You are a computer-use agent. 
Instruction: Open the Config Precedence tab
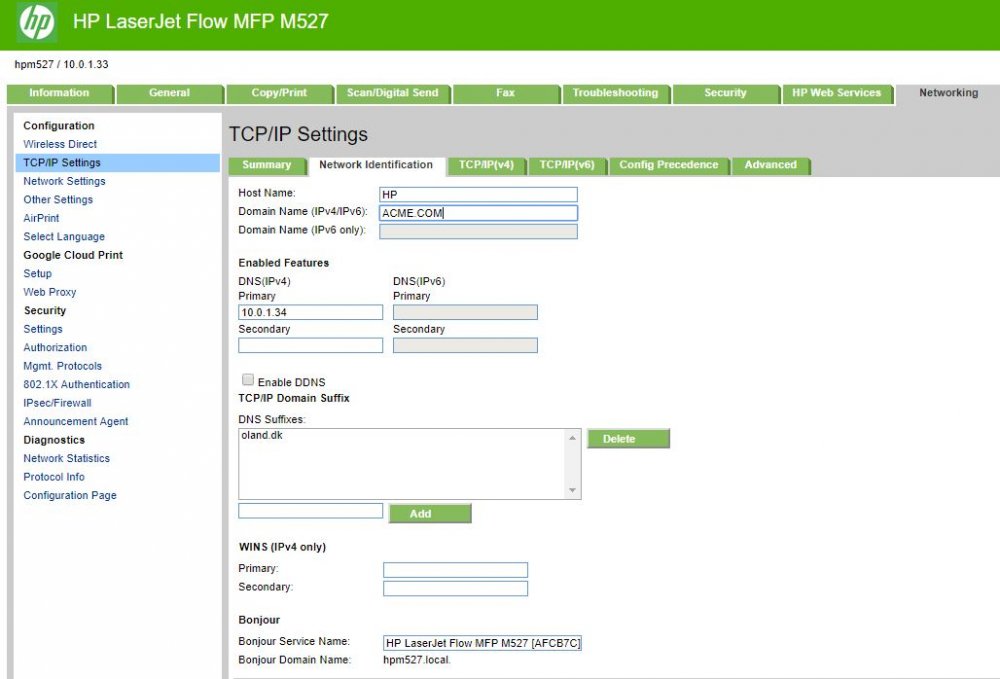click(x=668, y=165)
